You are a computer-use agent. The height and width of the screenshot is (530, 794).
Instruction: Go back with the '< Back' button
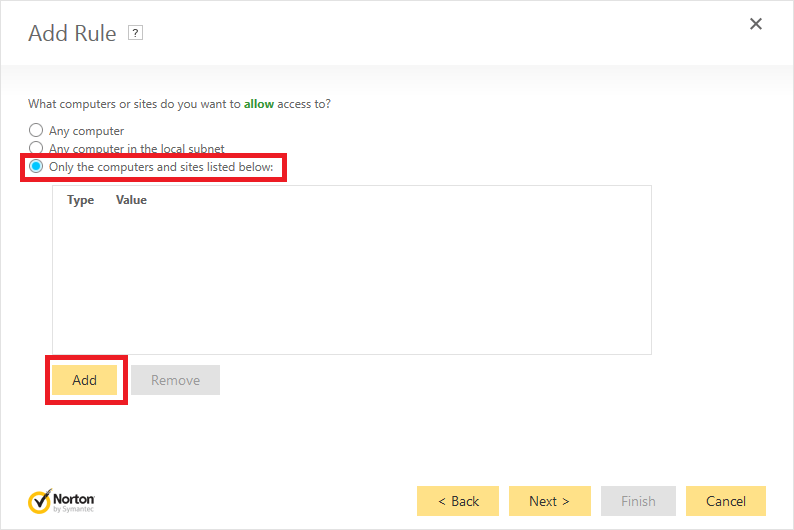[458, 501]
